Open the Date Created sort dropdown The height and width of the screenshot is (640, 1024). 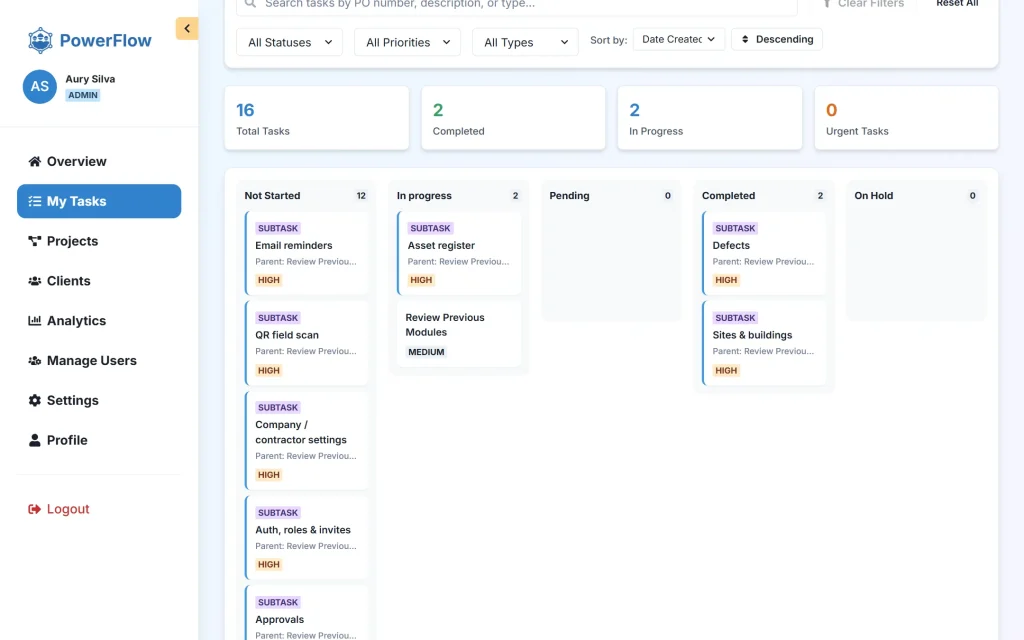[x=679, y=39]
